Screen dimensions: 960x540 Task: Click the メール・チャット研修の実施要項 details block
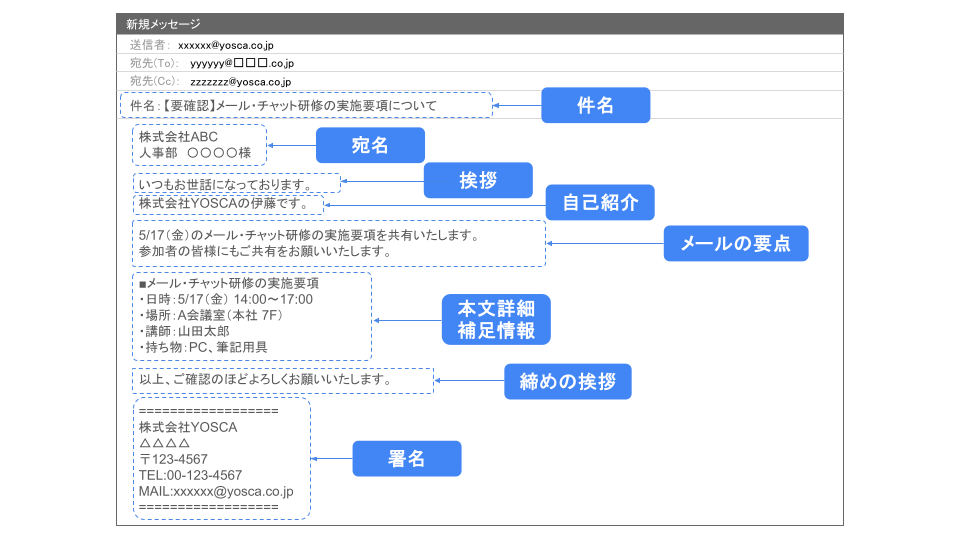[x=251, y=316]
